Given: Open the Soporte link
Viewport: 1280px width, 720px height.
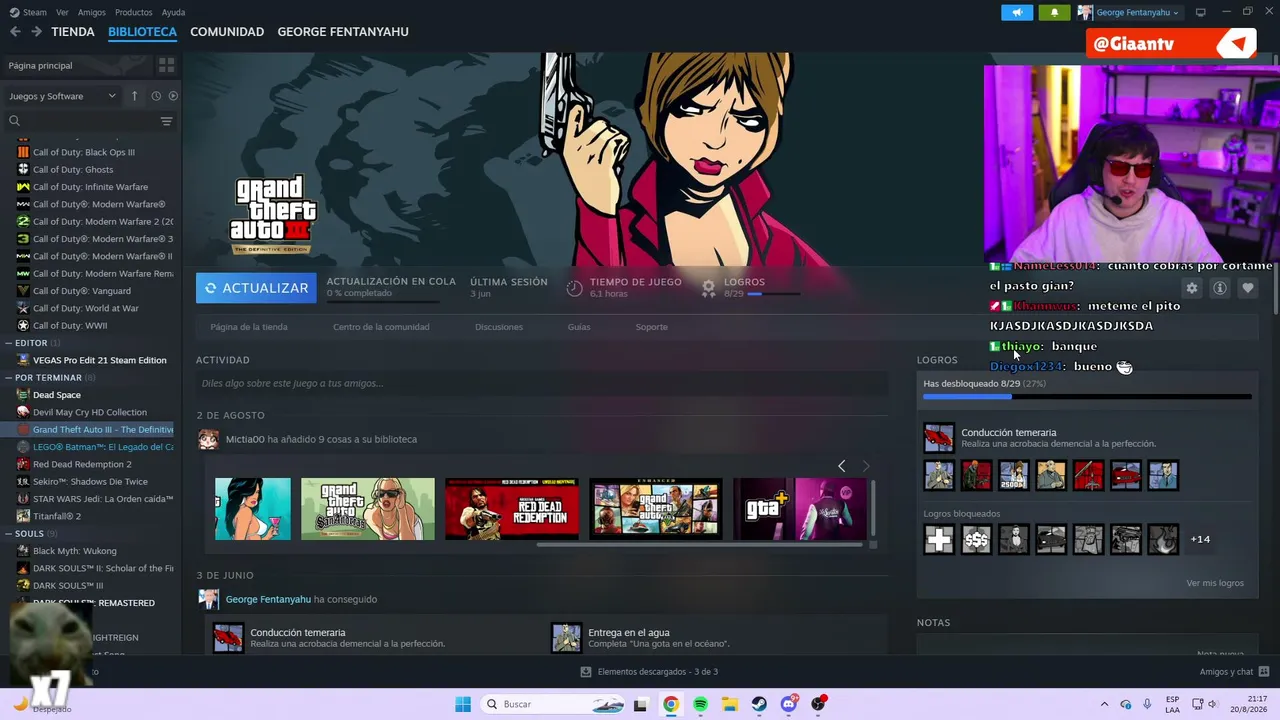Looking at the screenshot, I should coord(651,327).
